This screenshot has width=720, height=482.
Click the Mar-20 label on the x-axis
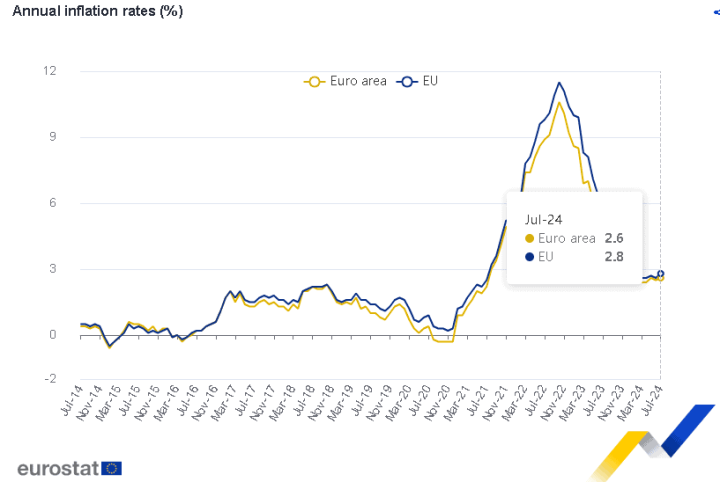[398, 403]
